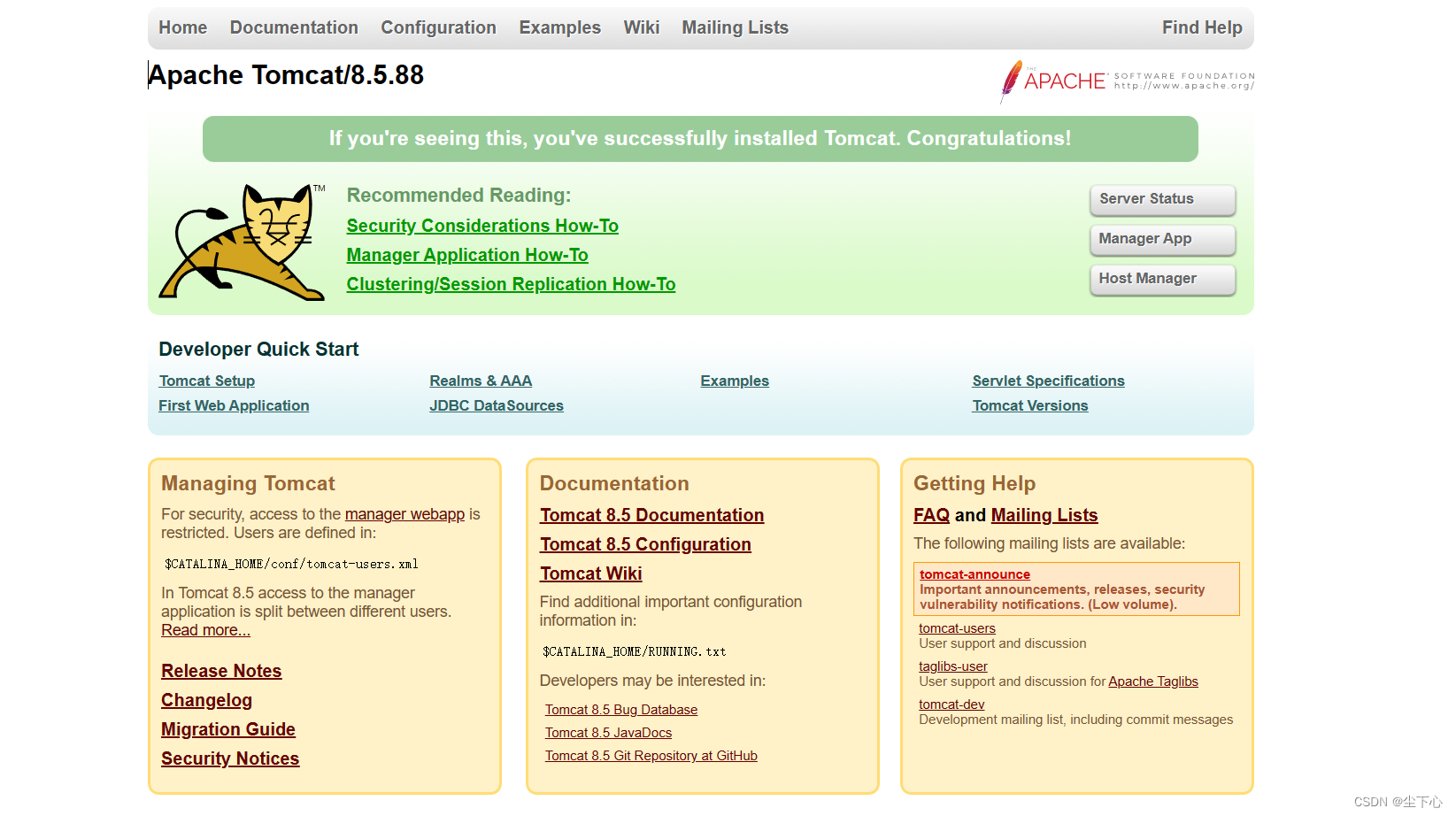The width and height of the screenshot is (1456, 816).
Task: Select Configuration in the top navigation
Action: click(x=438, y=27)
